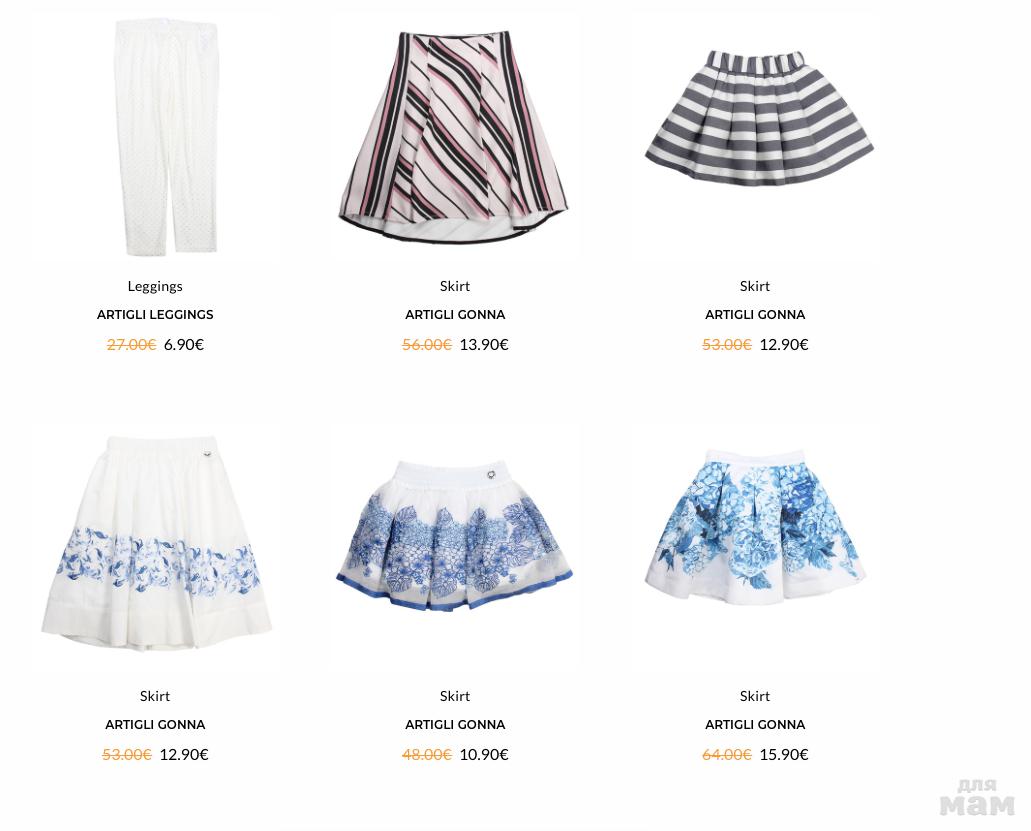This screenshot has height=831, width=1031.
Task: Select the Leggings category label
Action: (x=155, y=287)
